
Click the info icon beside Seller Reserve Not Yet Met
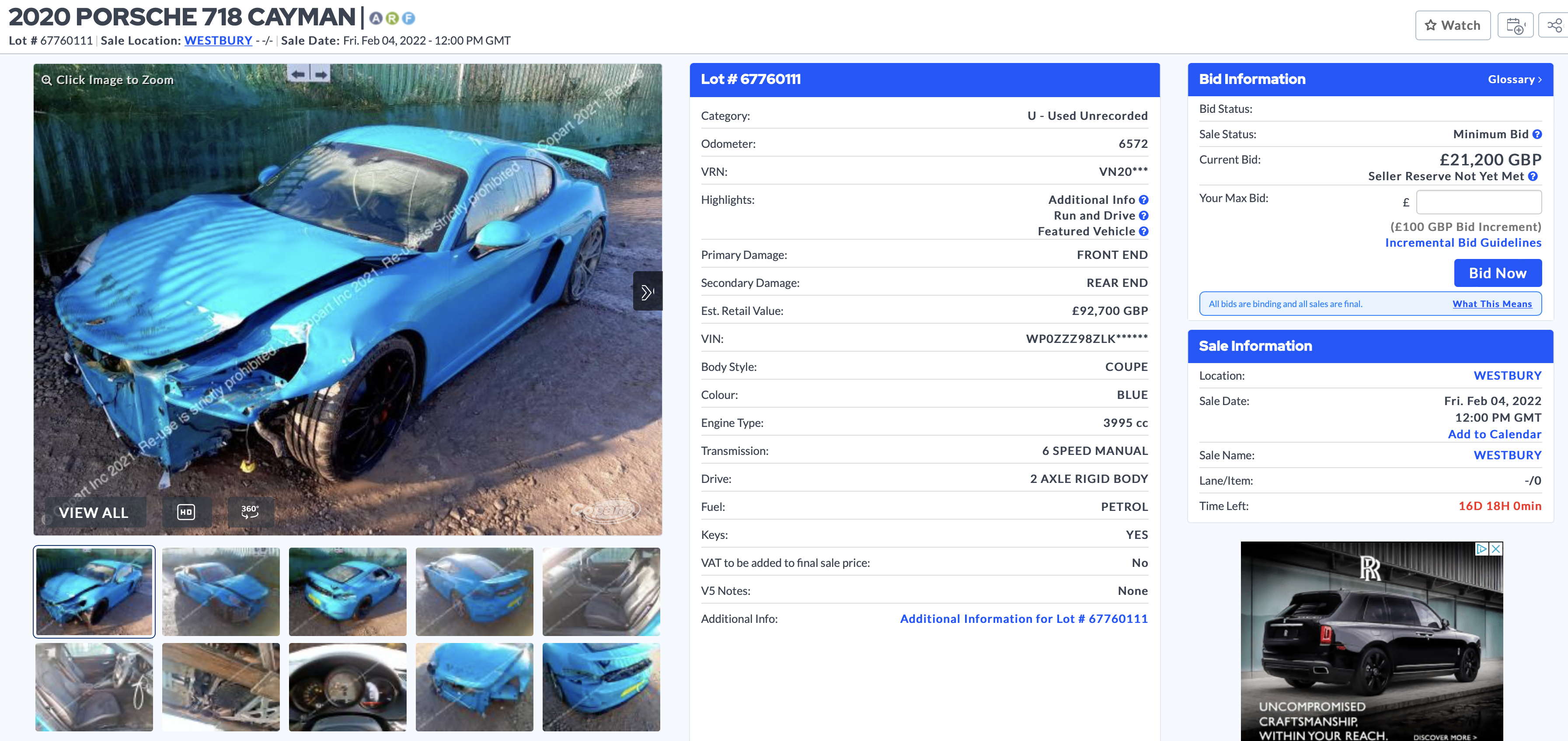1533,176
